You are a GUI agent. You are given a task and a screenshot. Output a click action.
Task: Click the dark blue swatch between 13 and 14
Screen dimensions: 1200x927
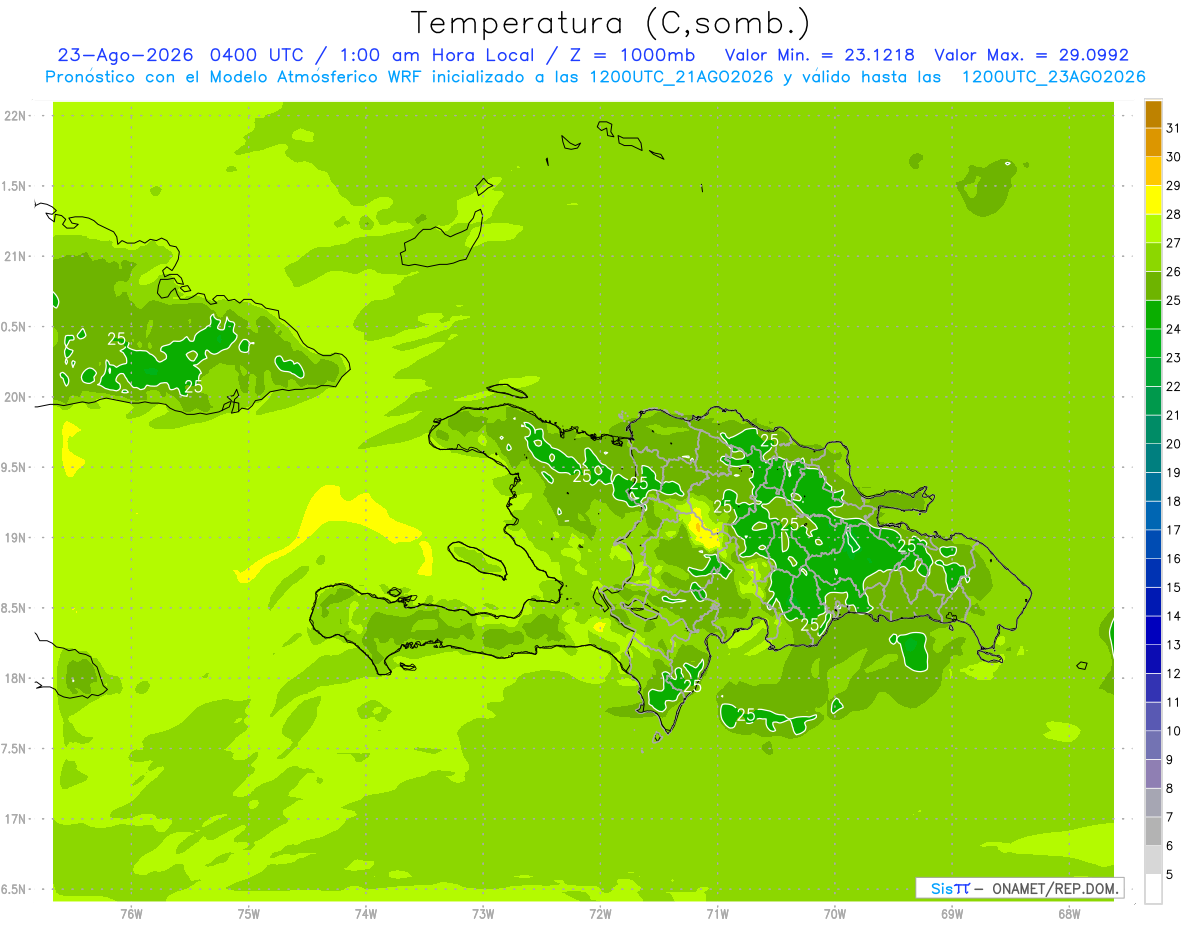[x=1153, y=631]
